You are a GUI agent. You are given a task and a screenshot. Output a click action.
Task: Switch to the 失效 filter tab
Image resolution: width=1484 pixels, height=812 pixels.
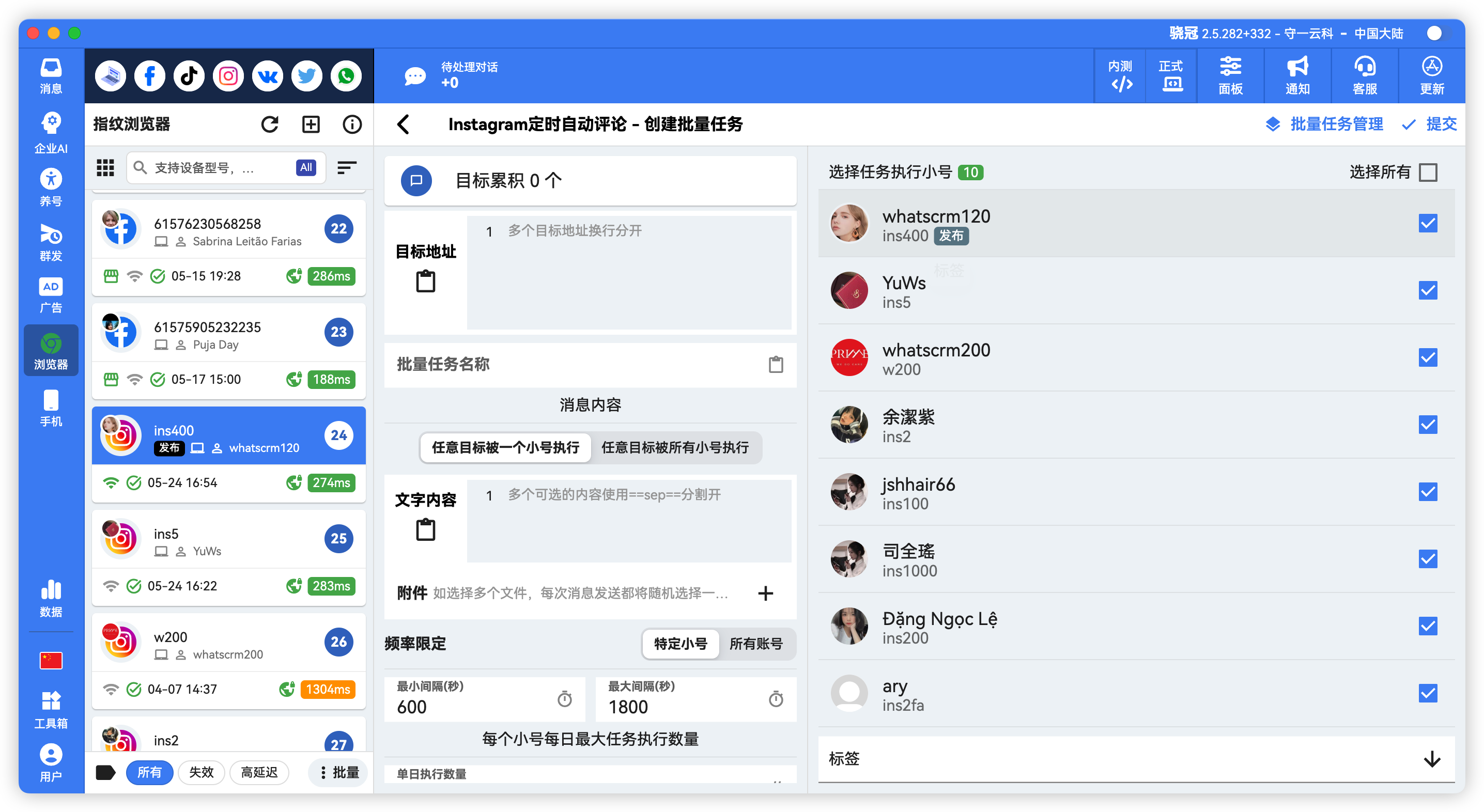201,772
